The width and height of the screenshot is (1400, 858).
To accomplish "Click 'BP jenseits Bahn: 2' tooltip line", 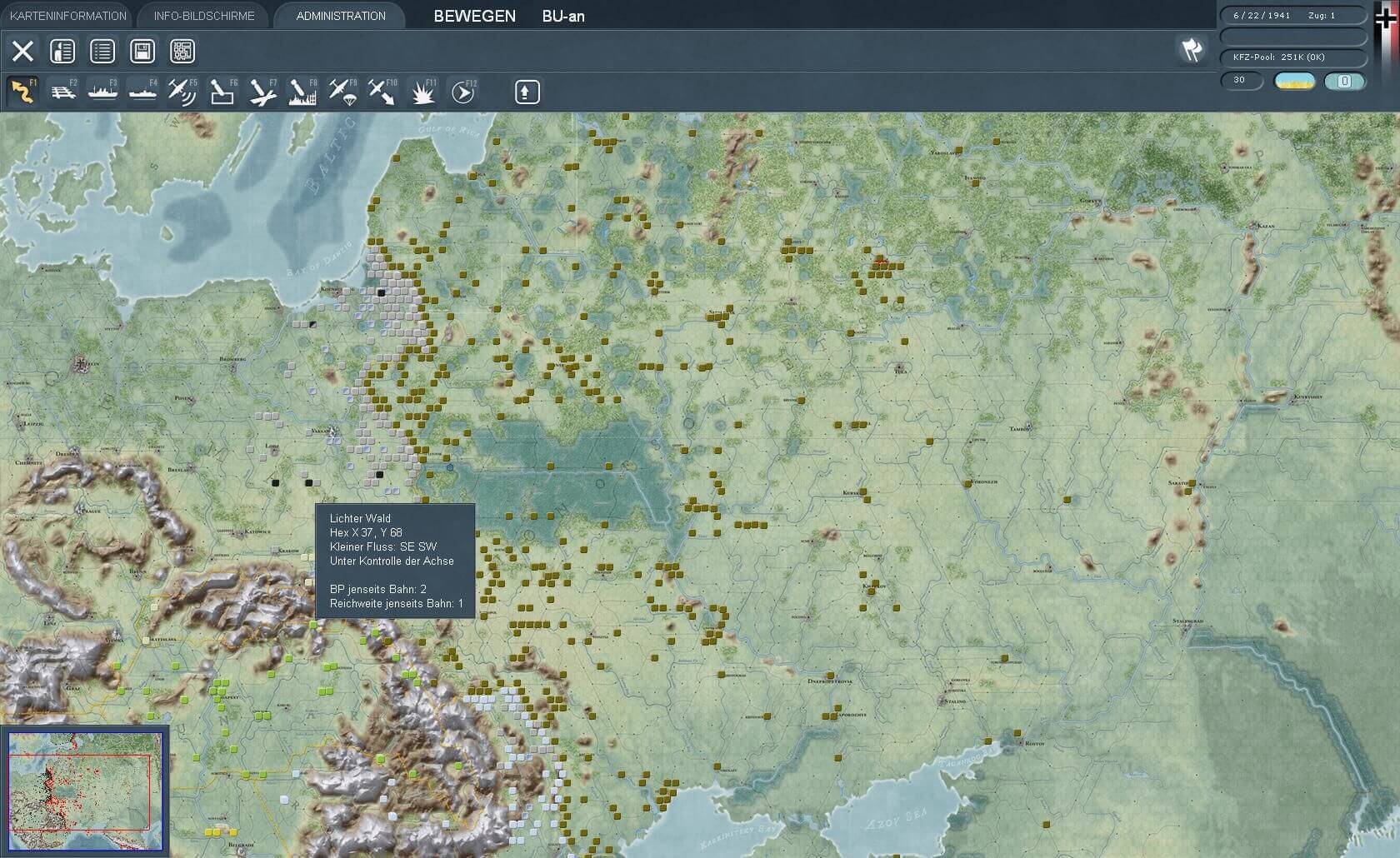I will (378, 589).
